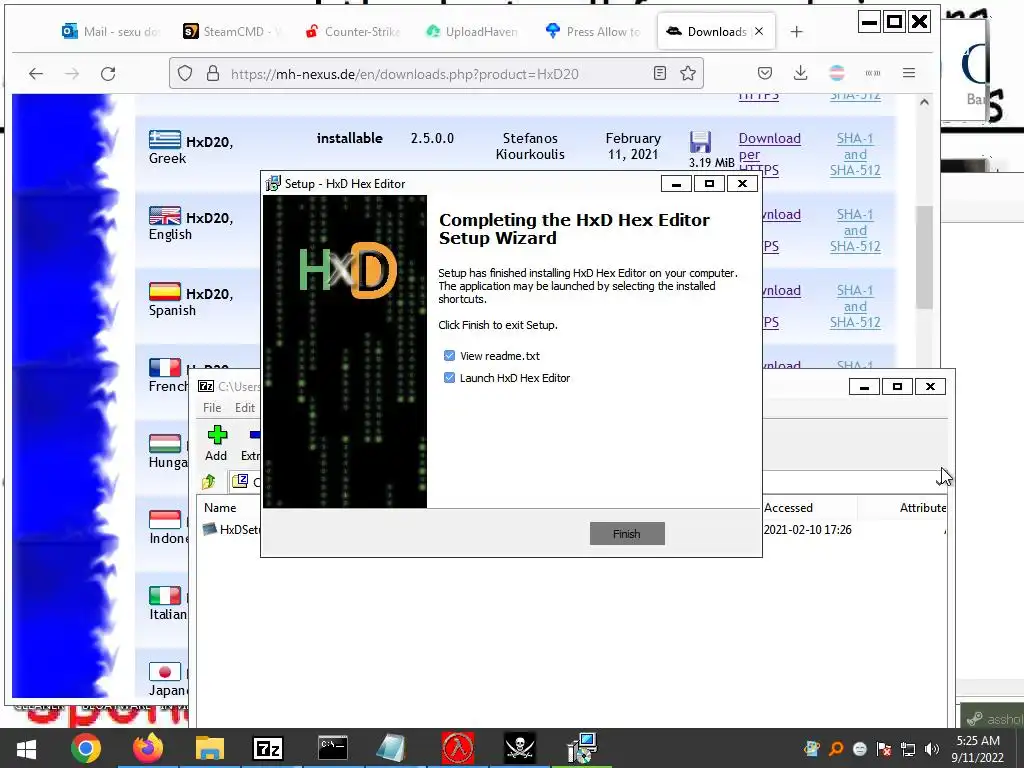Reload the current Firefox page
Viewport: 1024px width, 768px height.
(108, 74)
